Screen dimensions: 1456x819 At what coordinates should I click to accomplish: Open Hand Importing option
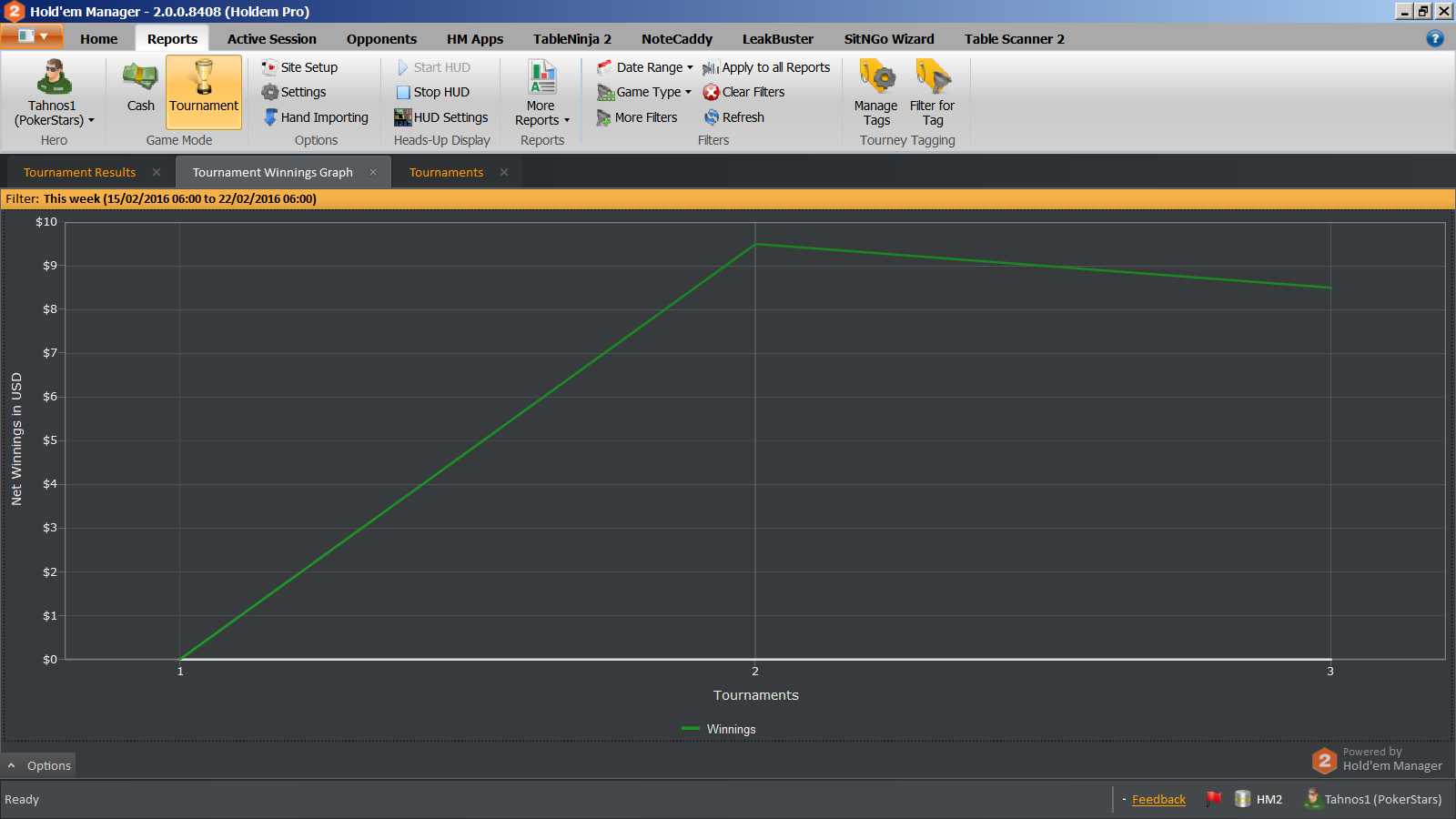coord(316,117)
